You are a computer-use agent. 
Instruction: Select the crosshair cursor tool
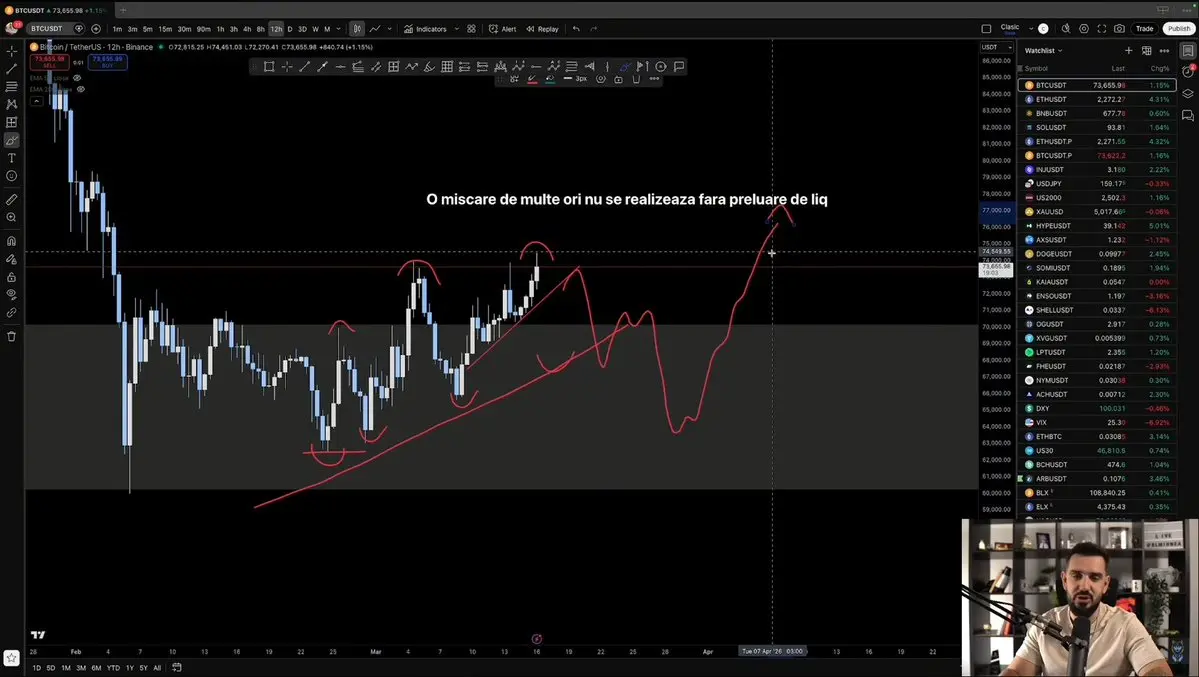click(11, 51)
